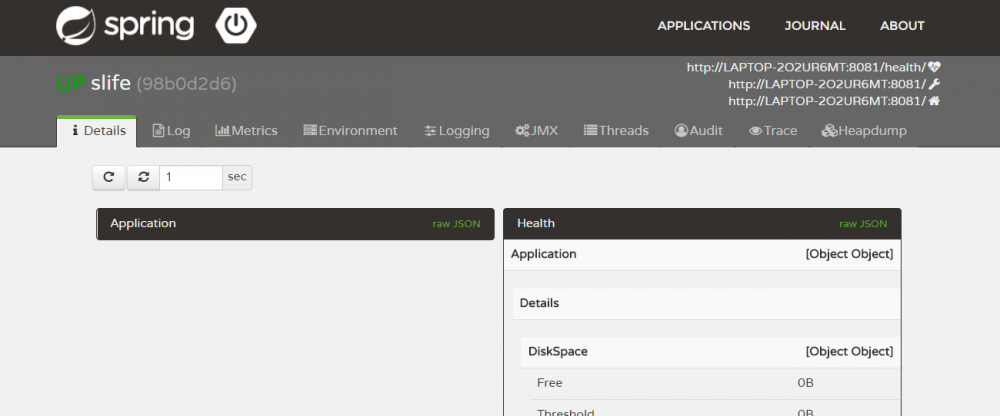Open the Threads tab
The image size is (1000, 416).
615,131
